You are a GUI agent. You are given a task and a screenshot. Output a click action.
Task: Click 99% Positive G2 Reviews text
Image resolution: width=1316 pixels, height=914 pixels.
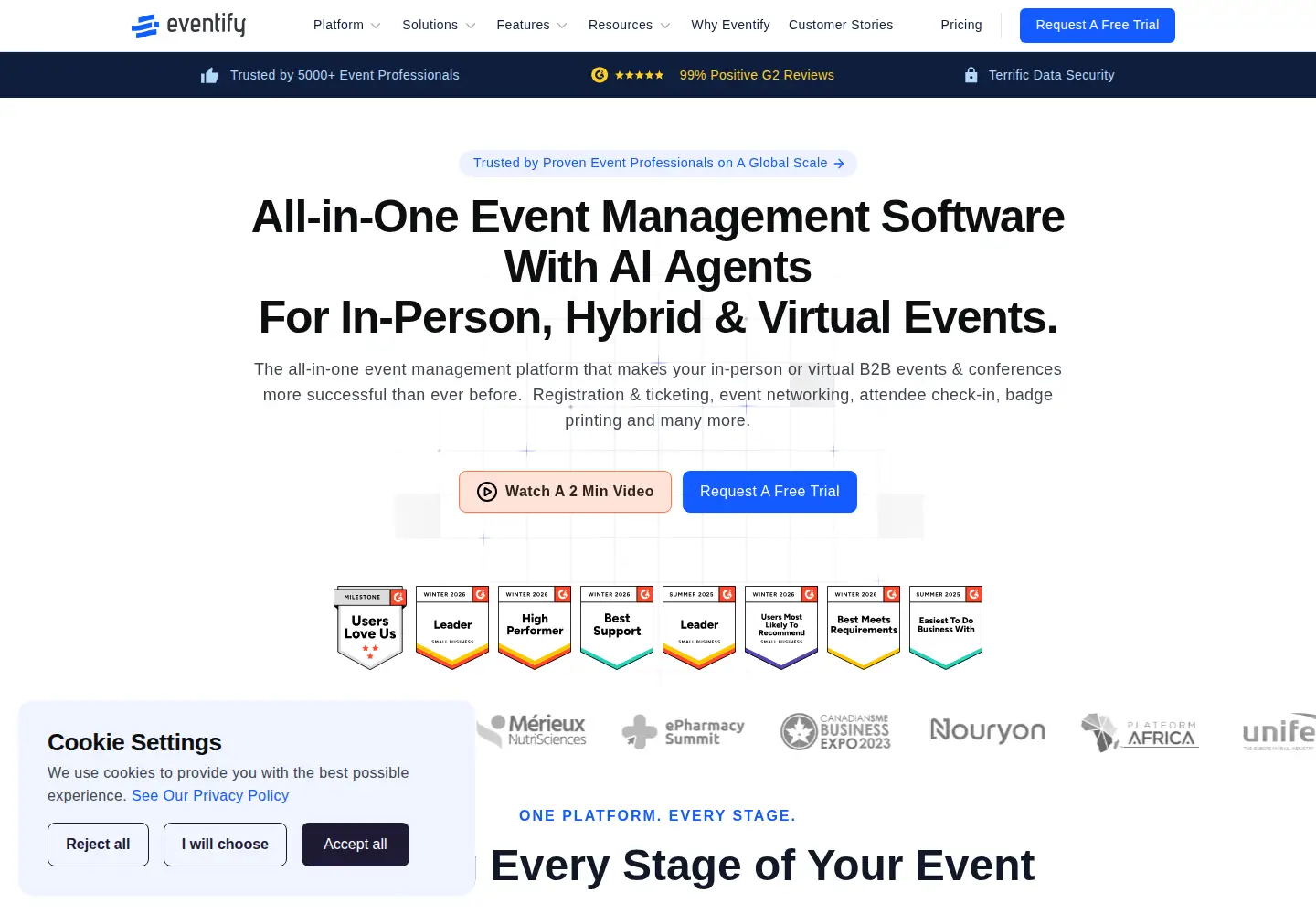click(757, 75)
